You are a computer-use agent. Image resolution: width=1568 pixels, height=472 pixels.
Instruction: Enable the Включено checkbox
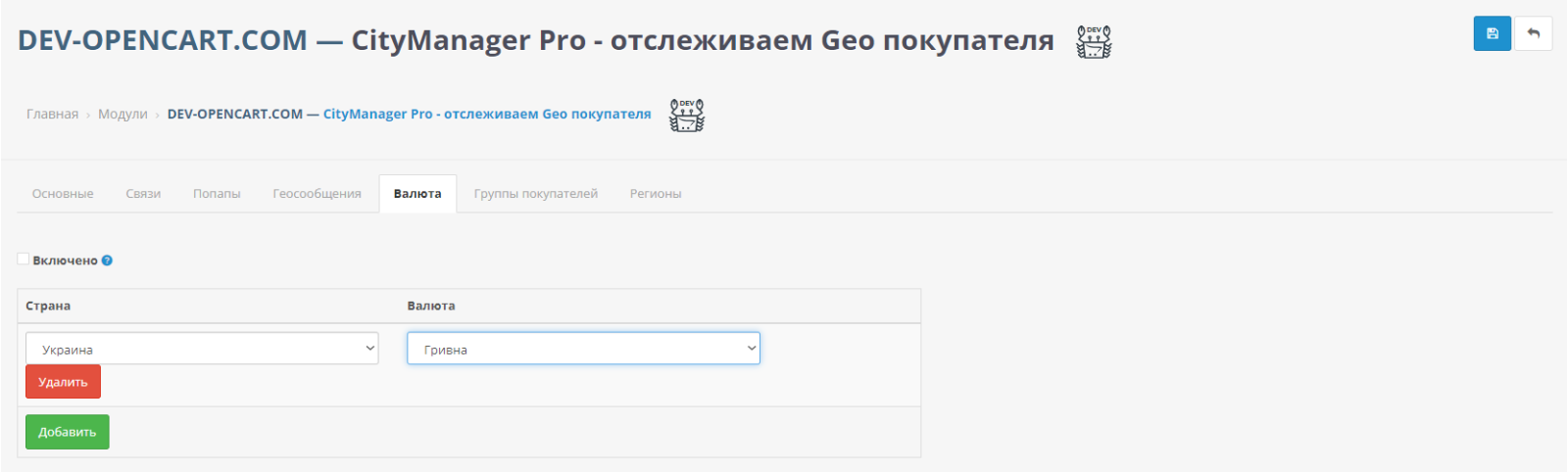24,260
